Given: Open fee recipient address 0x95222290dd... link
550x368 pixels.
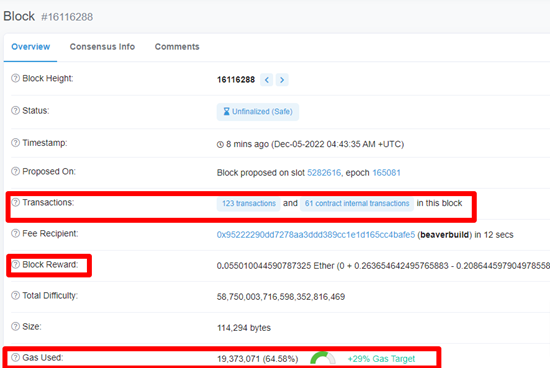Looking at the screenshot, I should pos(316,235).
